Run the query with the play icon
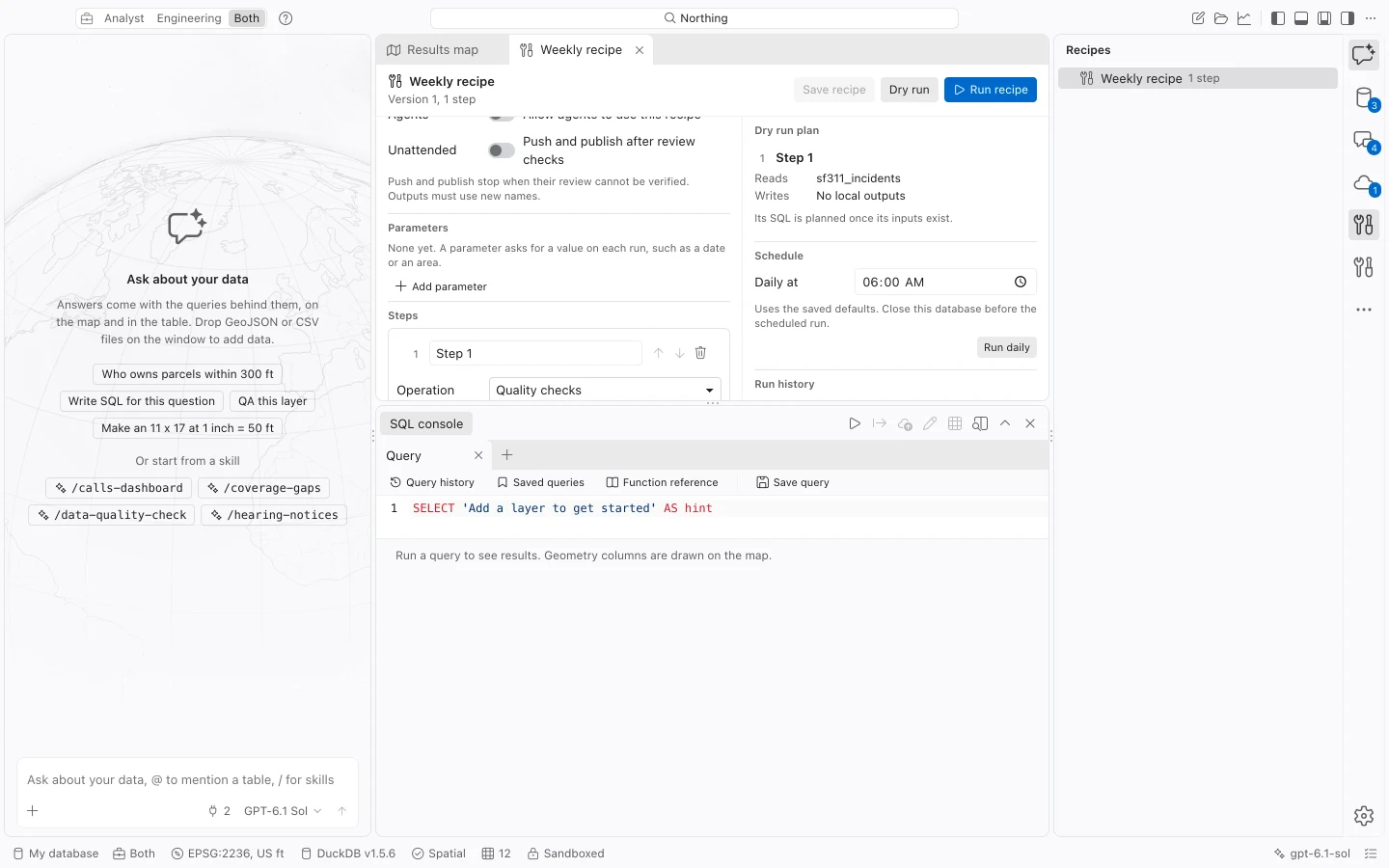1389x868 pixels. point(855,423)
